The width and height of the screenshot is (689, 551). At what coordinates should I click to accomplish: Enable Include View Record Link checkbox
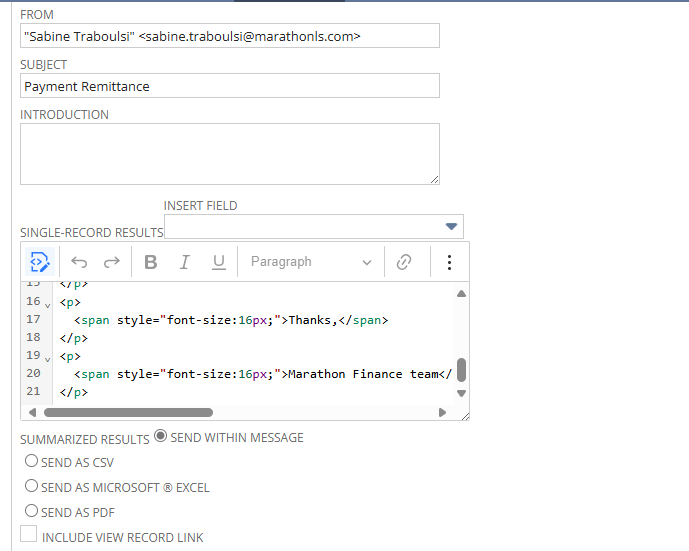tap(29, 536)
